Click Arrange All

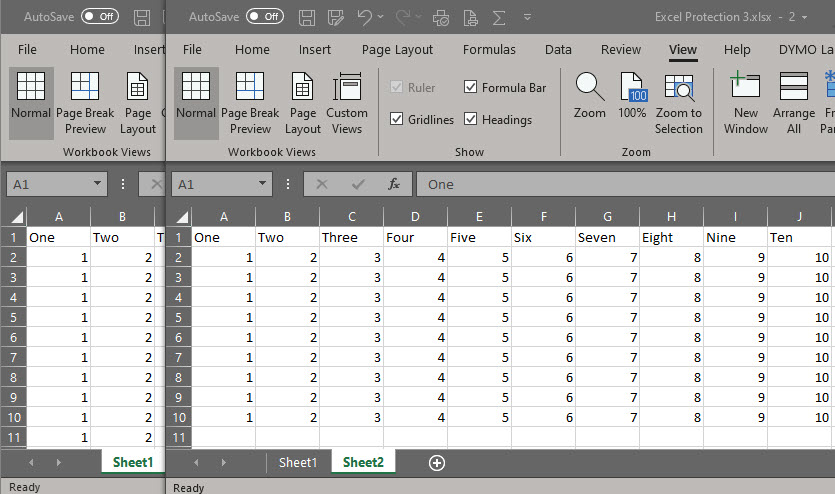point(793,103)
